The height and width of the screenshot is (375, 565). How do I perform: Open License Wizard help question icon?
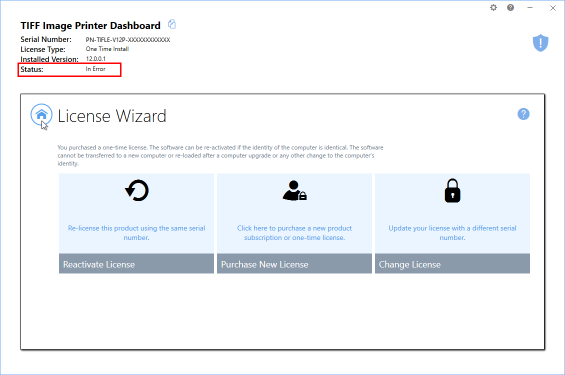pyautogui.click(x=523, y=114)
